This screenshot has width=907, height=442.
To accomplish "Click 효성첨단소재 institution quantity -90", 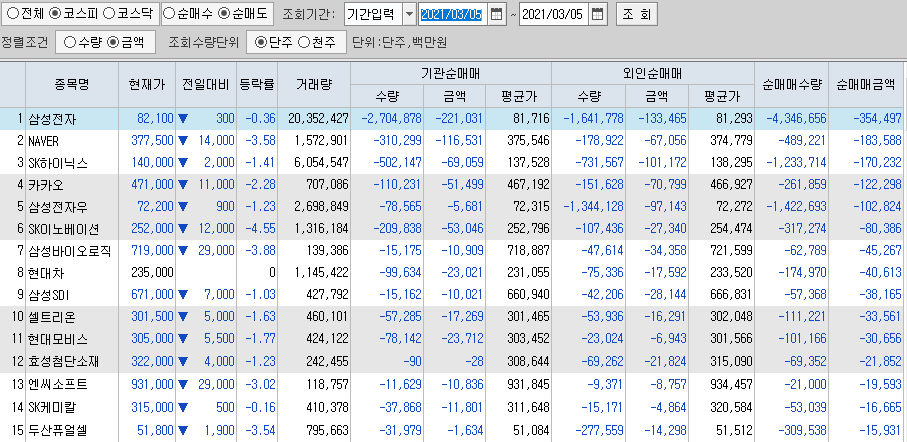I will click(411, 362).
